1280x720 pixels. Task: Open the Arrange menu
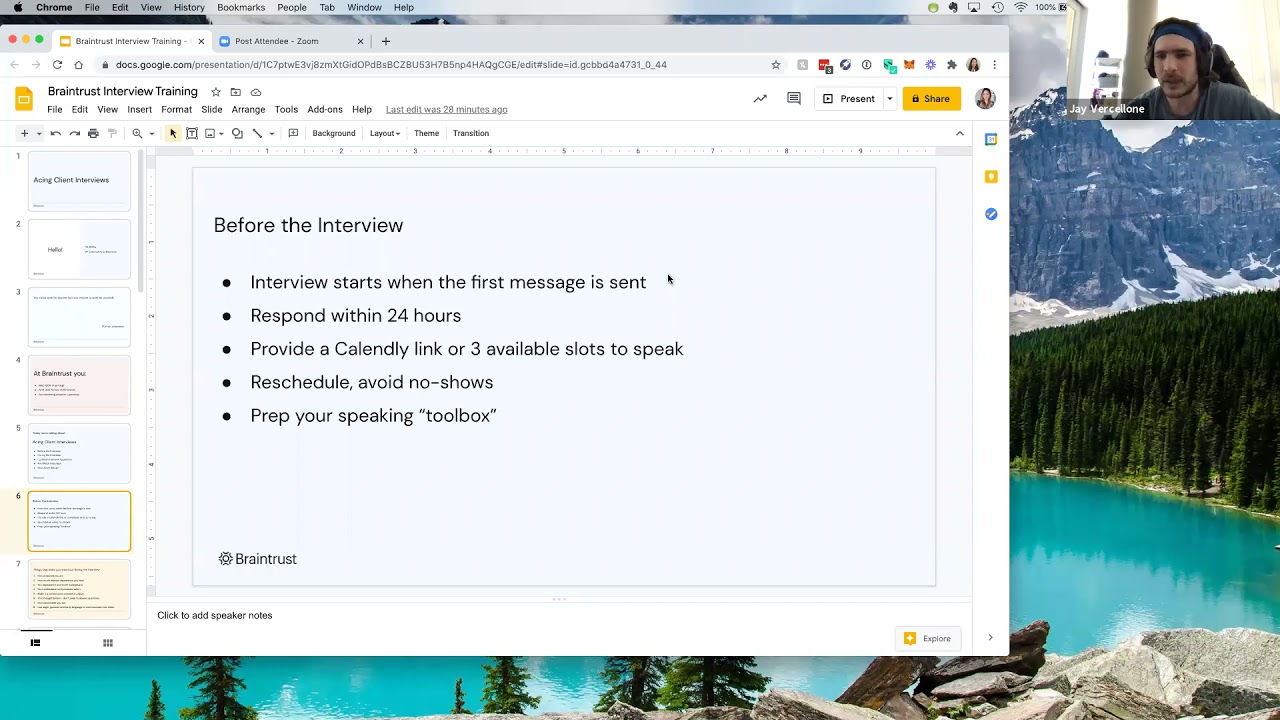248,110
